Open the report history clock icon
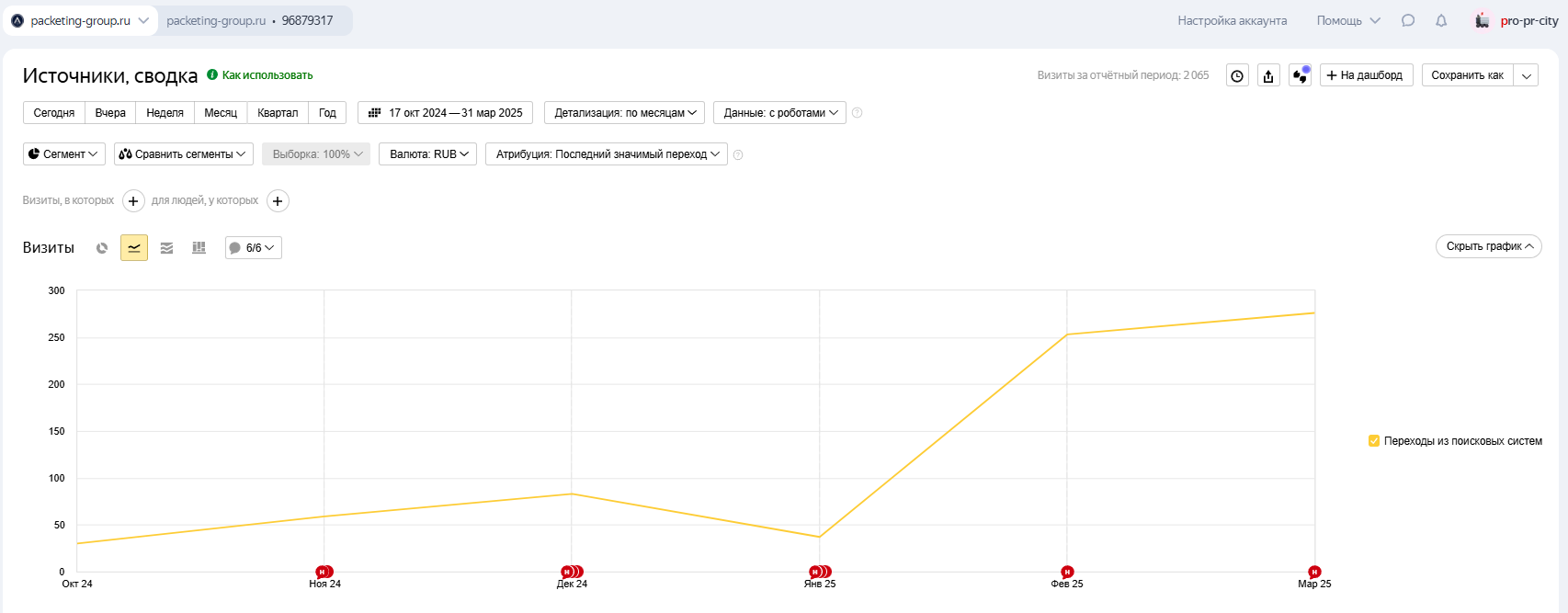1568x613 pixels. 1237,75
